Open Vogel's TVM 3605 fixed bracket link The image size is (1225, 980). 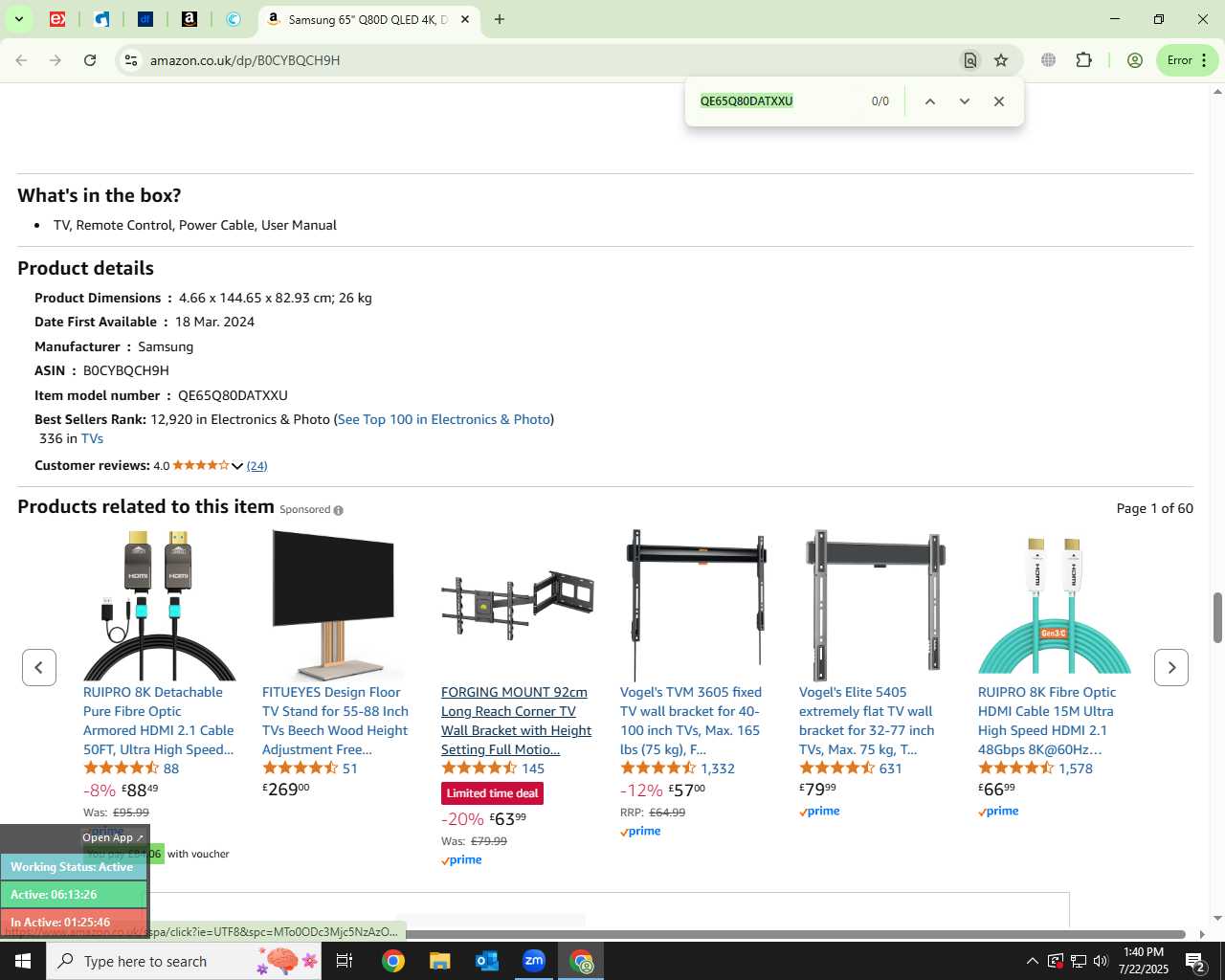[691, 721]
